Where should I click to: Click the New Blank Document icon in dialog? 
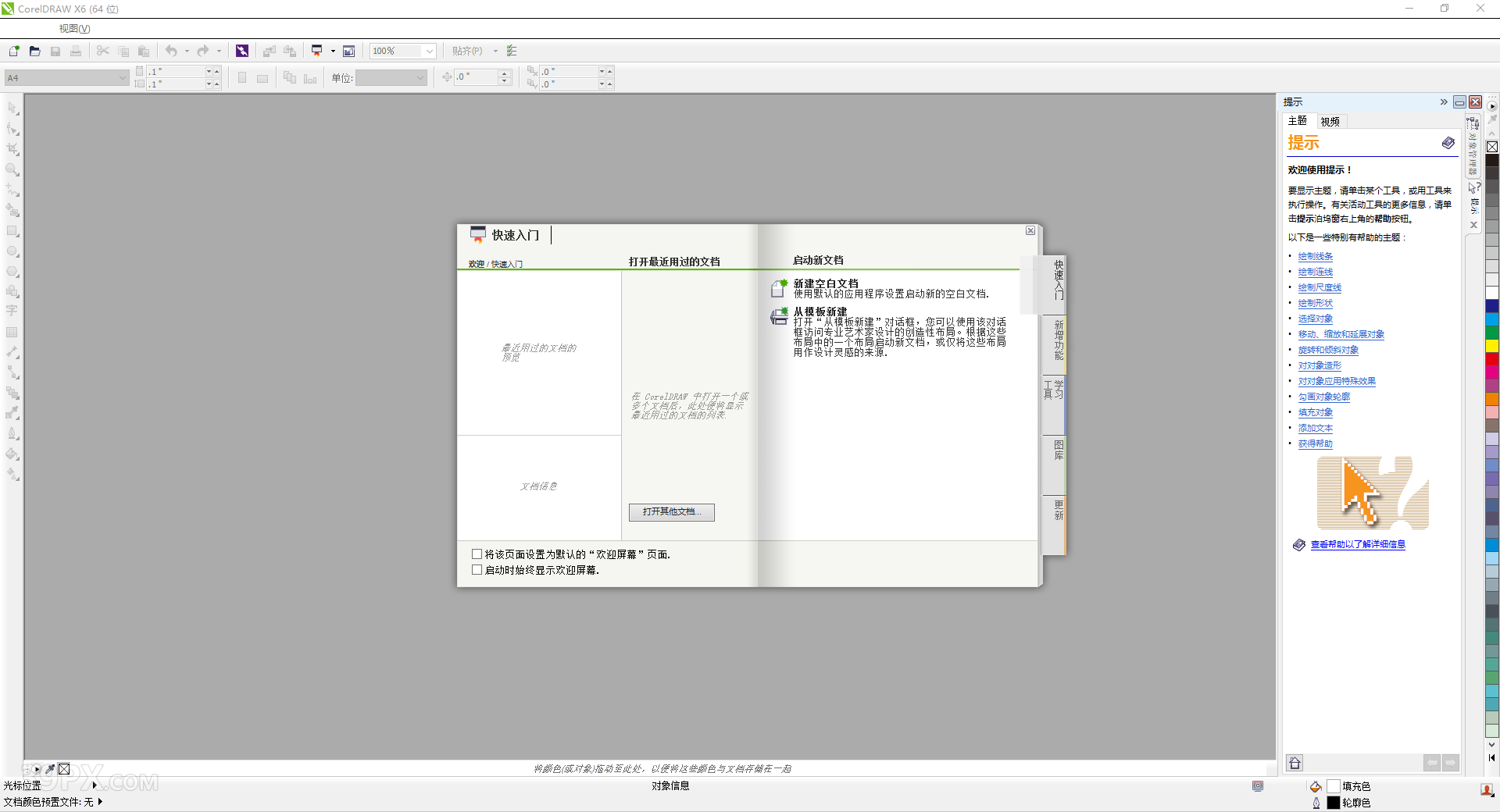[x=779, y=288]
